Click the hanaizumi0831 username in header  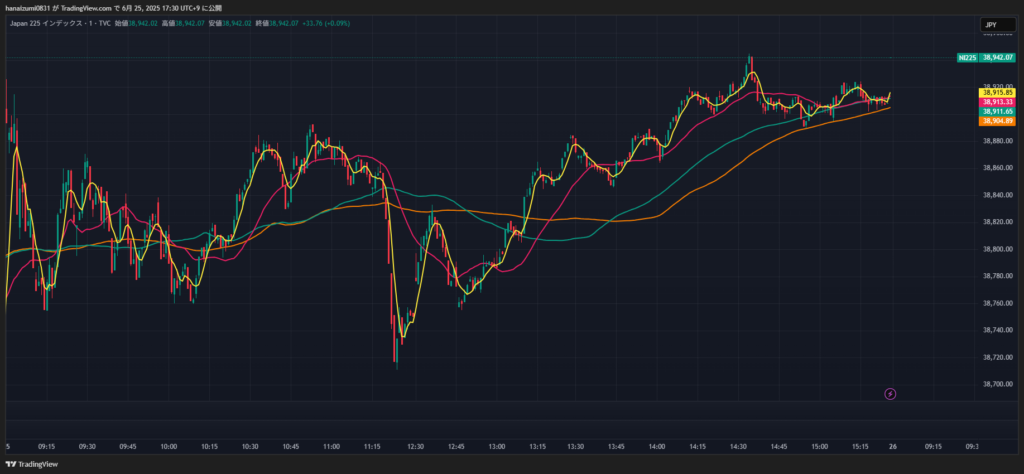[26, 8]
